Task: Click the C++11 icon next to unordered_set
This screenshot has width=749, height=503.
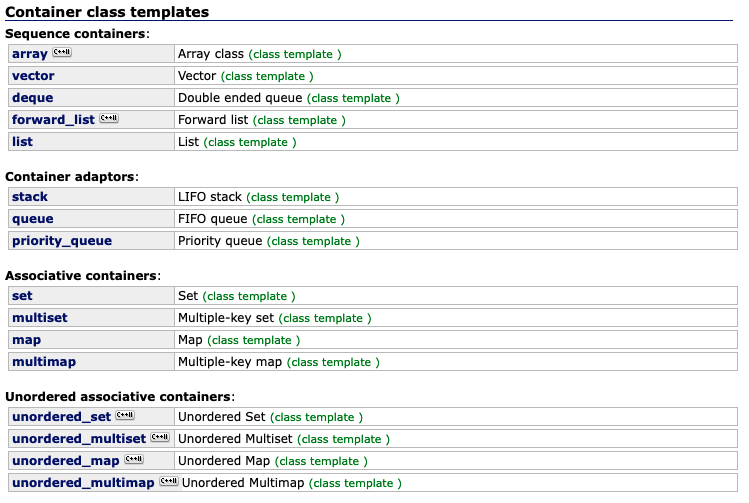Action: coord(125,415)
